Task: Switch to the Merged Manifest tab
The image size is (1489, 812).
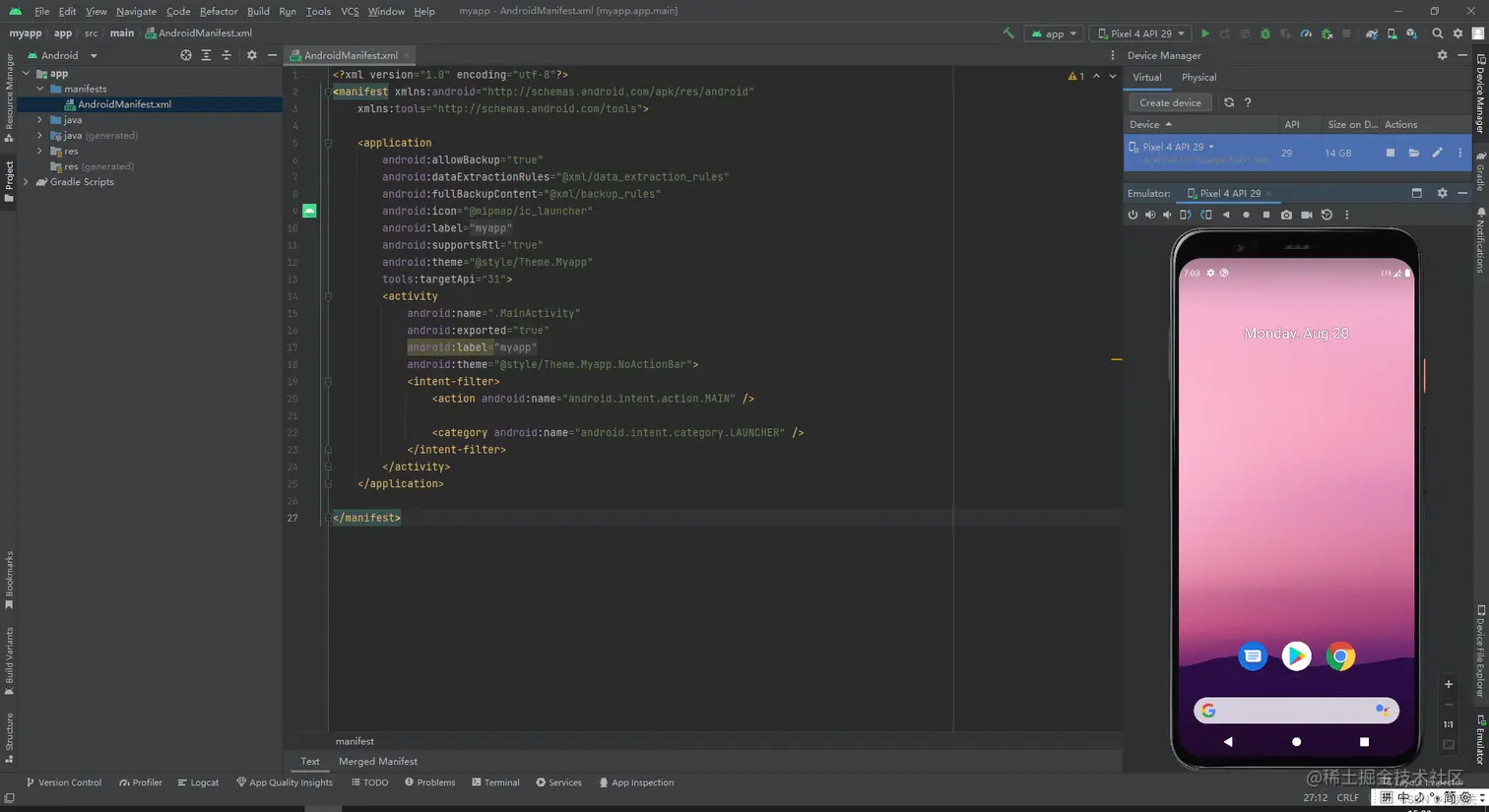Action: (x=377, y=761)
